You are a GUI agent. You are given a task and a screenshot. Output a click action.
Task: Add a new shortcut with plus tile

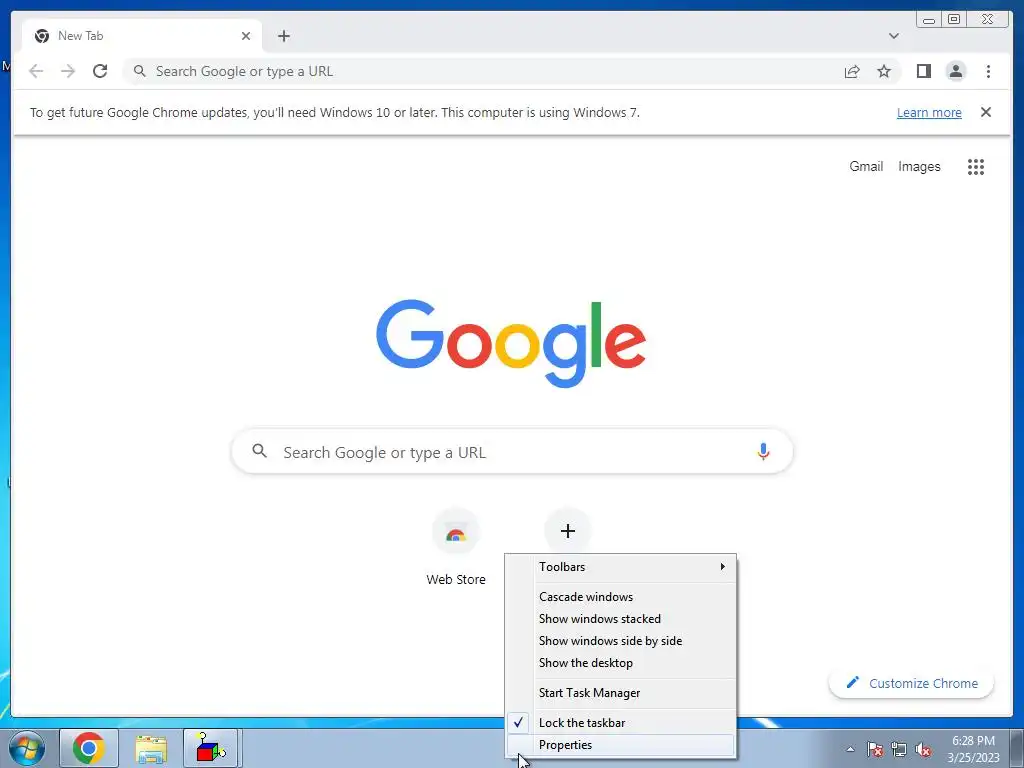click(568, 531)
